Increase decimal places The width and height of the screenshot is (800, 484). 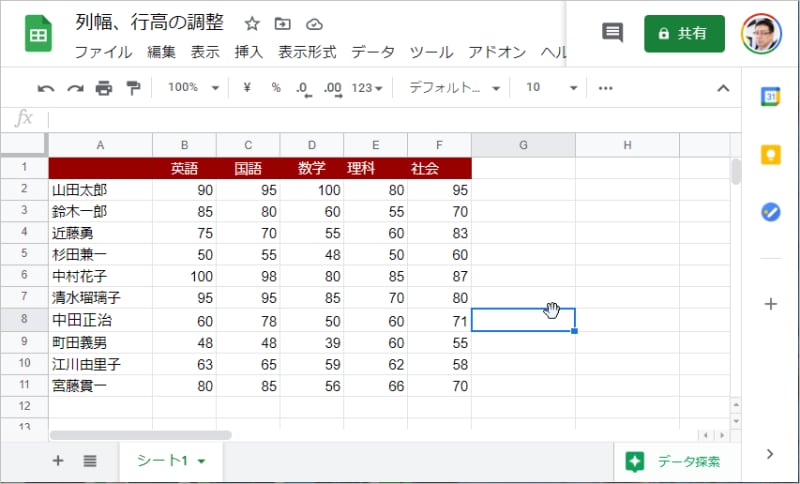point(333,89)
